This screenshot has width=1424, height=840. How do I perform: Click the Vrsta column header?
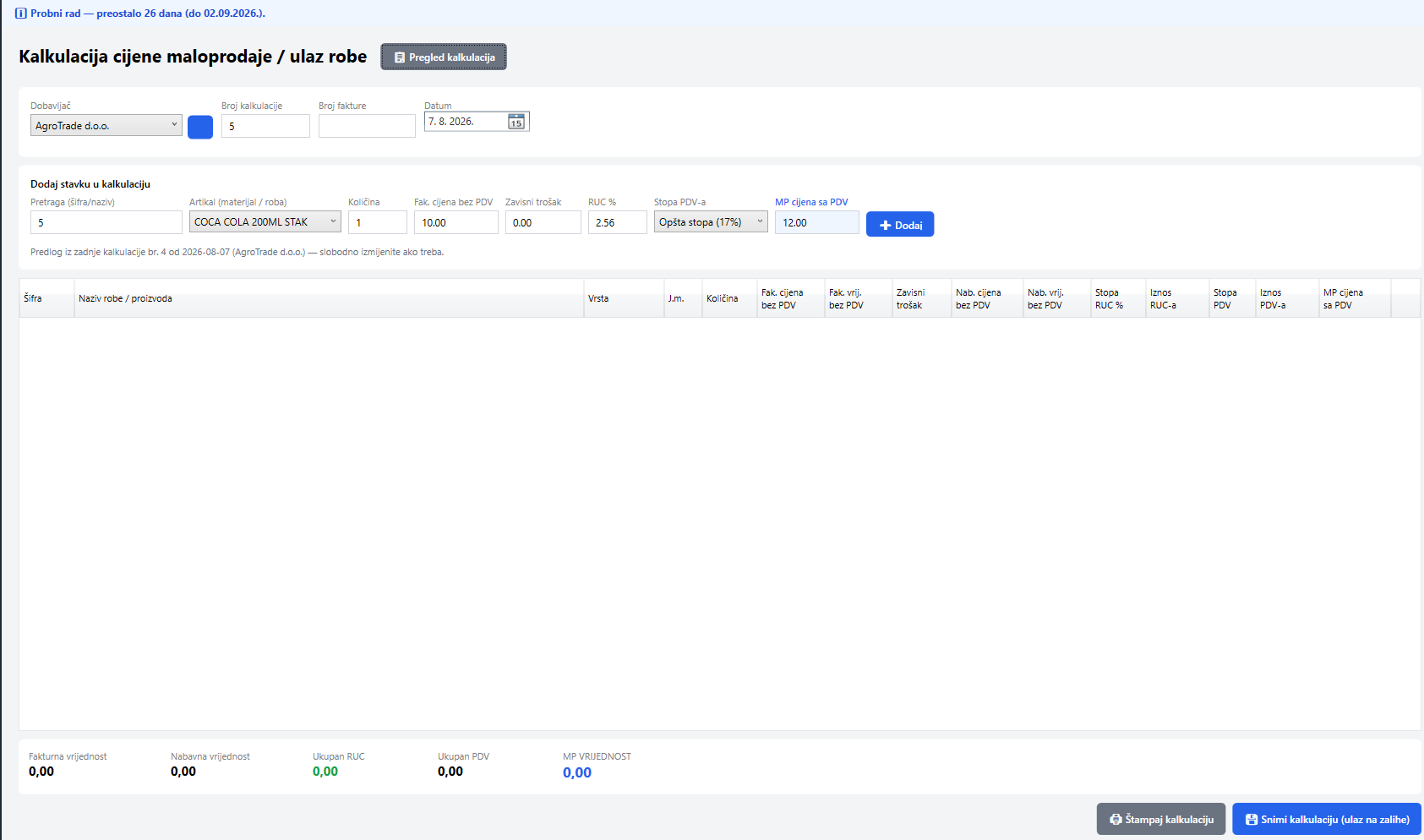coord(624,298)
